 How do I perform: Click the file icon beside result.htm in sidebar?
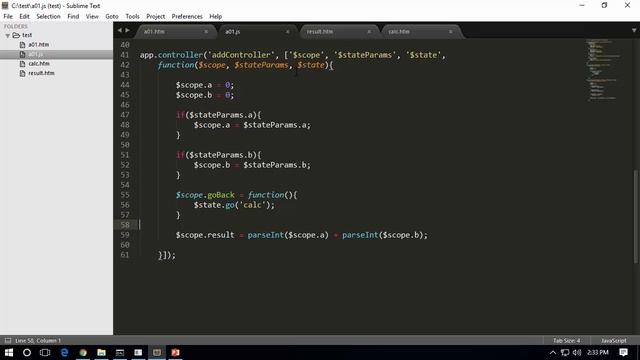(x=22, y=73)
